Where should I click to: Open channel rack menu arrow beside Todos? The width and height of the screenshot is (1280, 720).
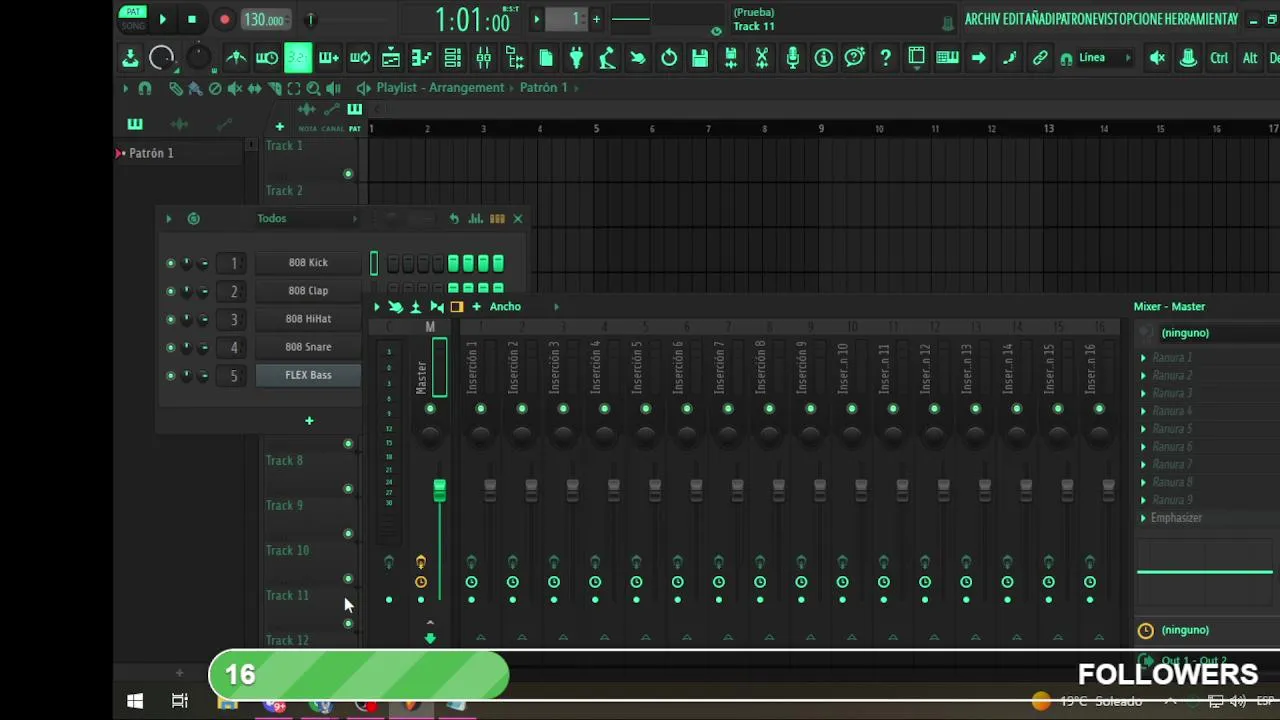tap(168, 218)
